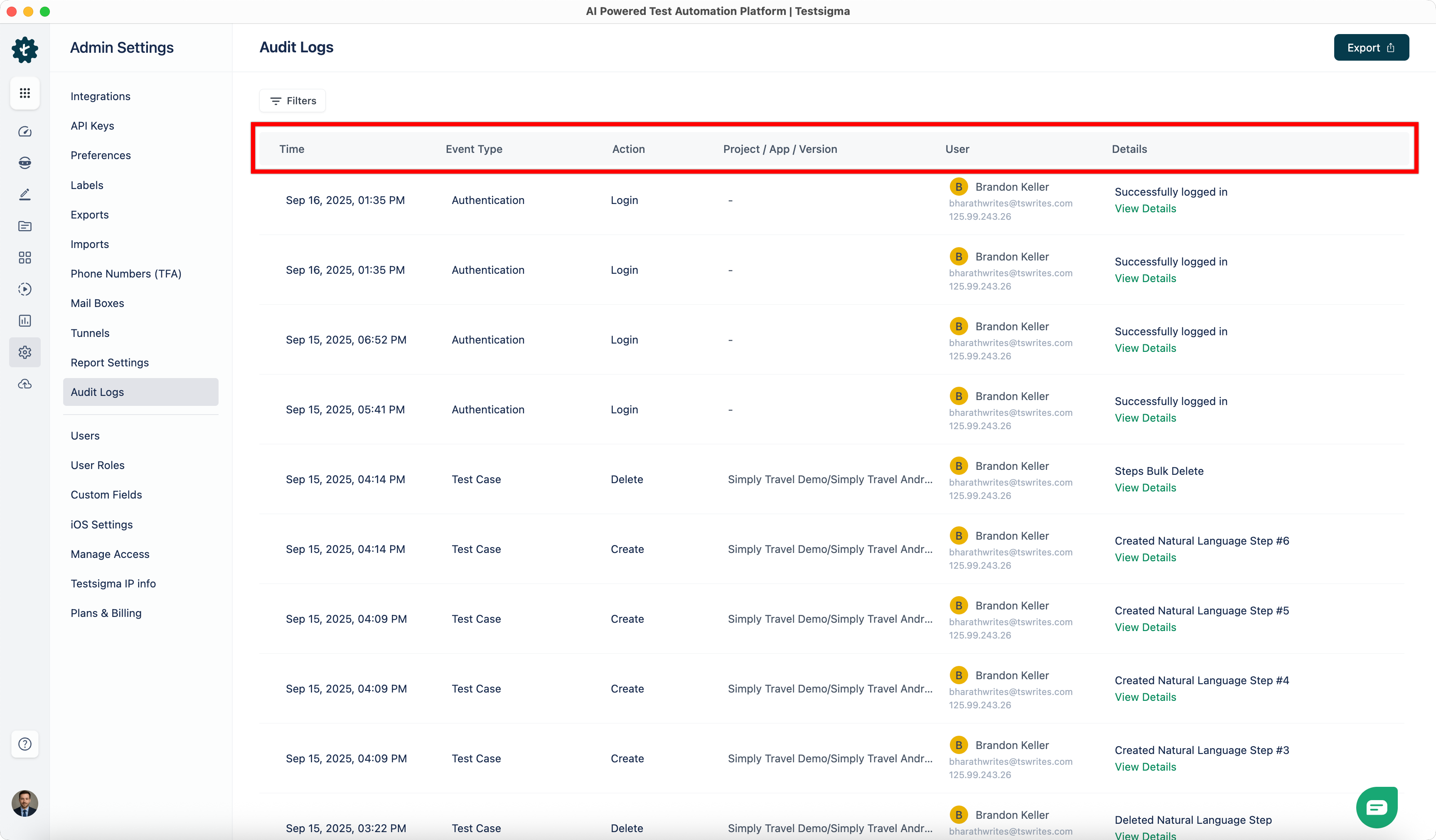1436x840 pixels.
Task: Open the green chat support bubble
Action: click(x=1376, y=807)
